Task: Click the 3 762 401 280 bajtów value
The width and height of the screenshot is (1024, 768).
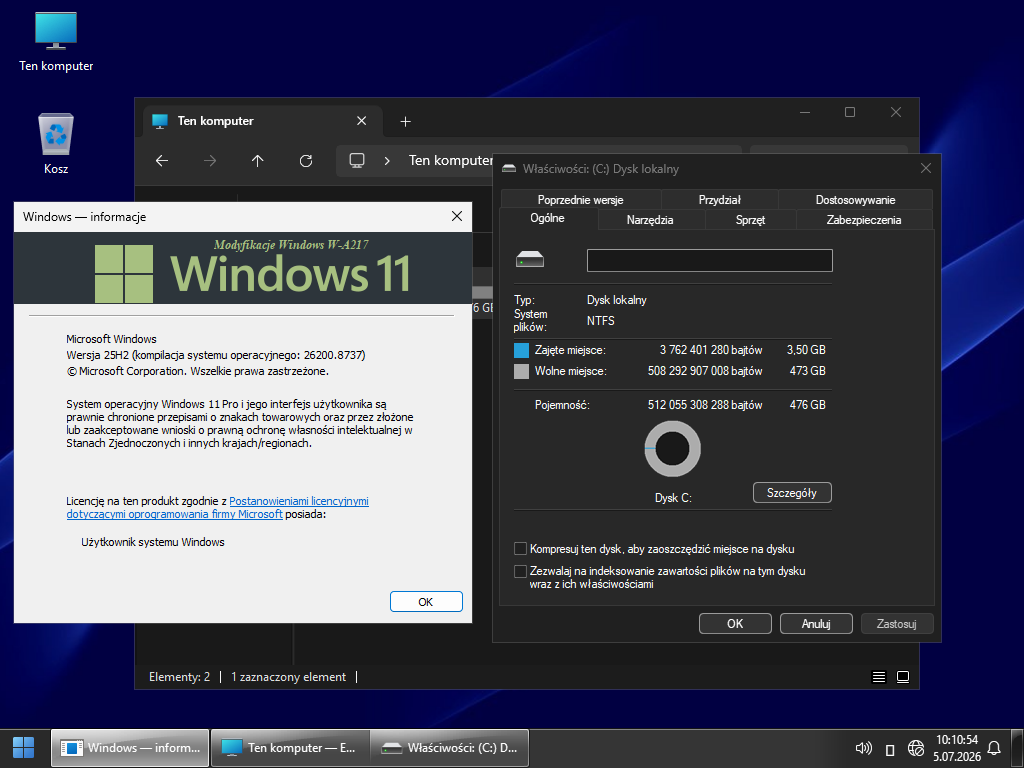Action: tap(711, 350)
